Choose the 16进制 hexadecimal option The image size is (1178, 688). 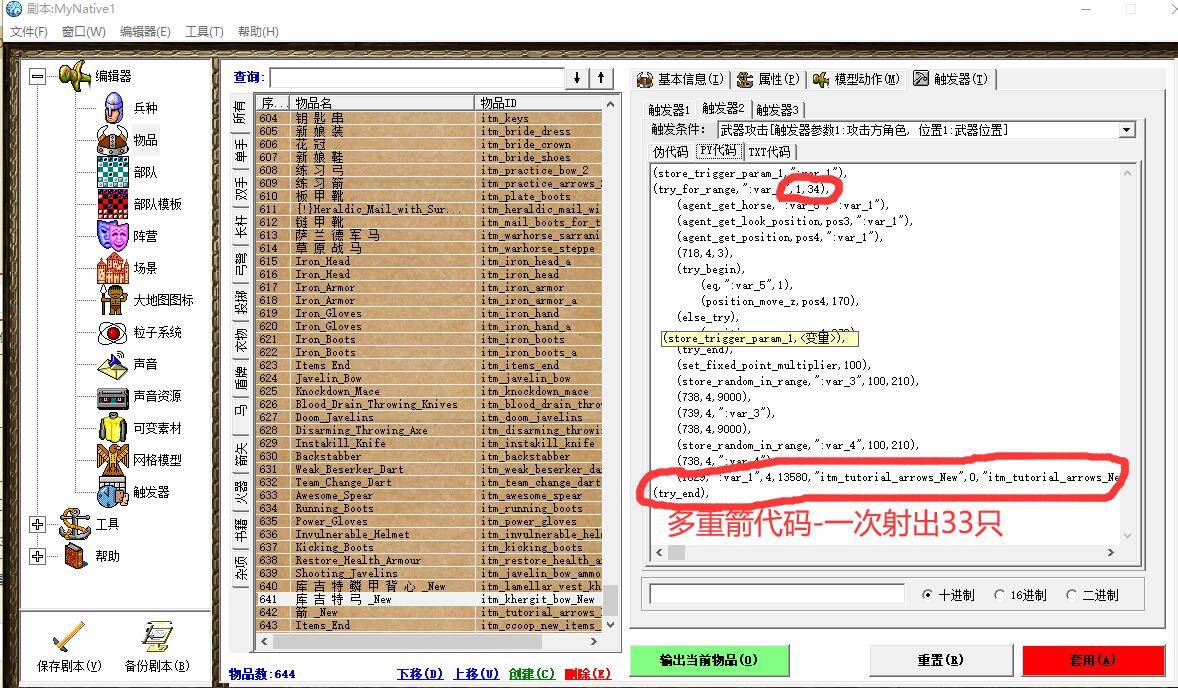1000,594
